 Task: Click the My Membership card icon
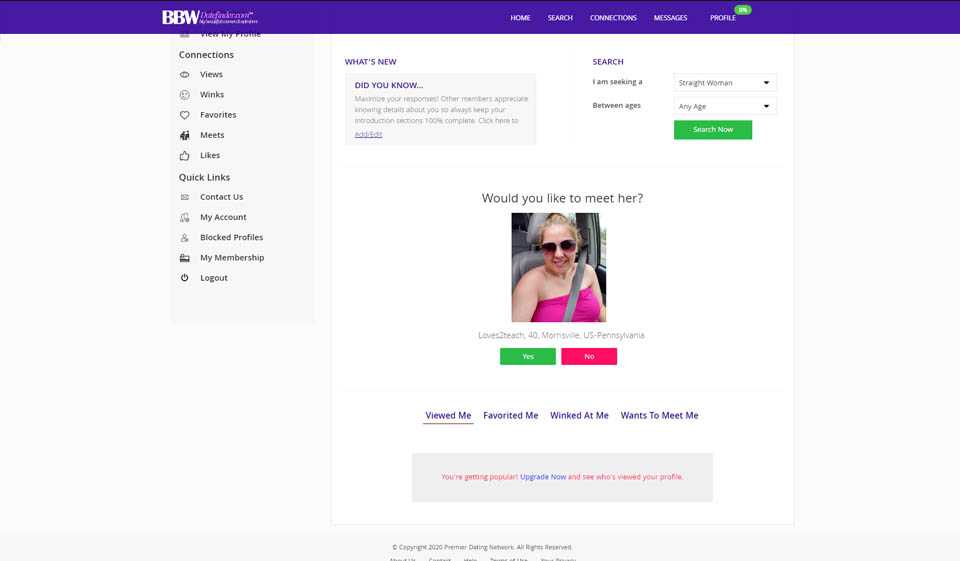click(x=184, y=258)
